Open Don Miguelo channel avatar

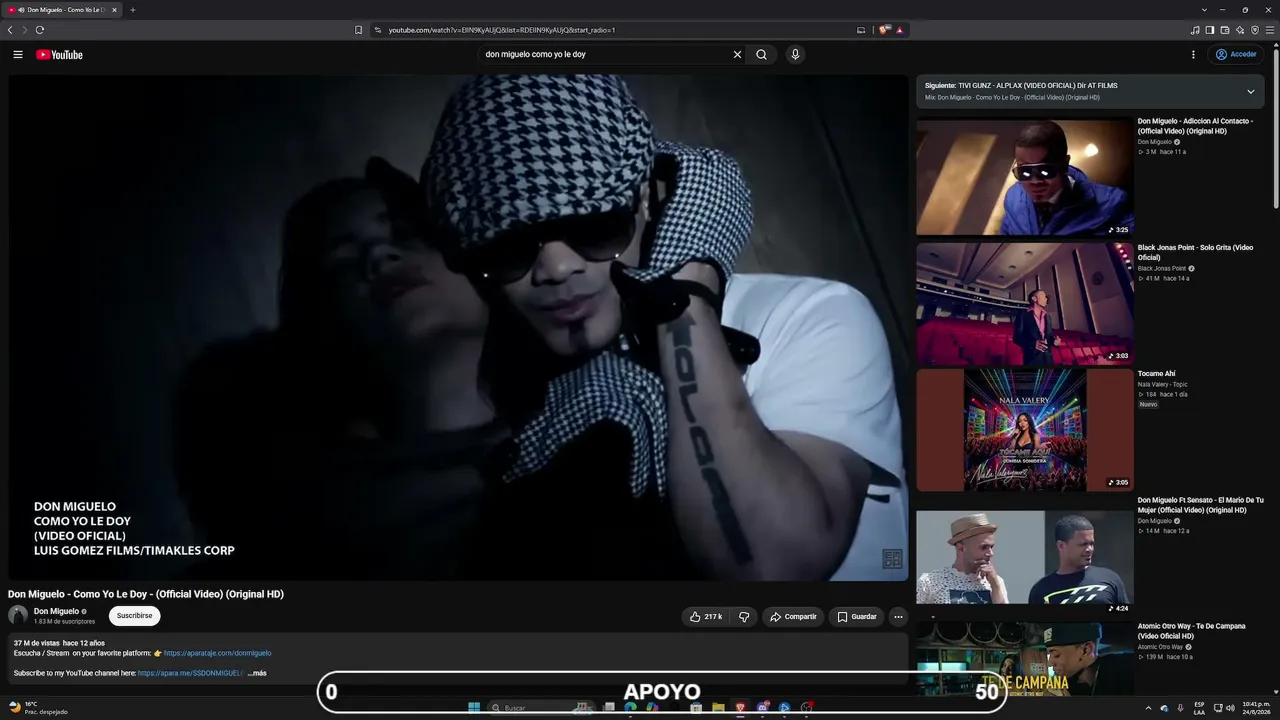(18, 616)
